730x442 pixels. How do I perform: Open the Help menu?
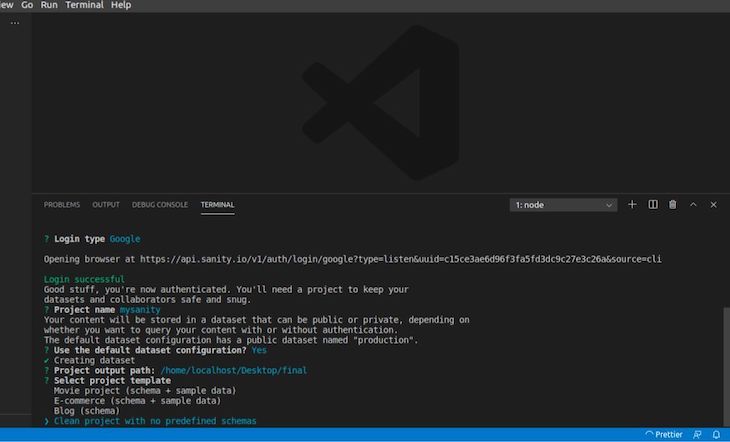tap(121, 5)
